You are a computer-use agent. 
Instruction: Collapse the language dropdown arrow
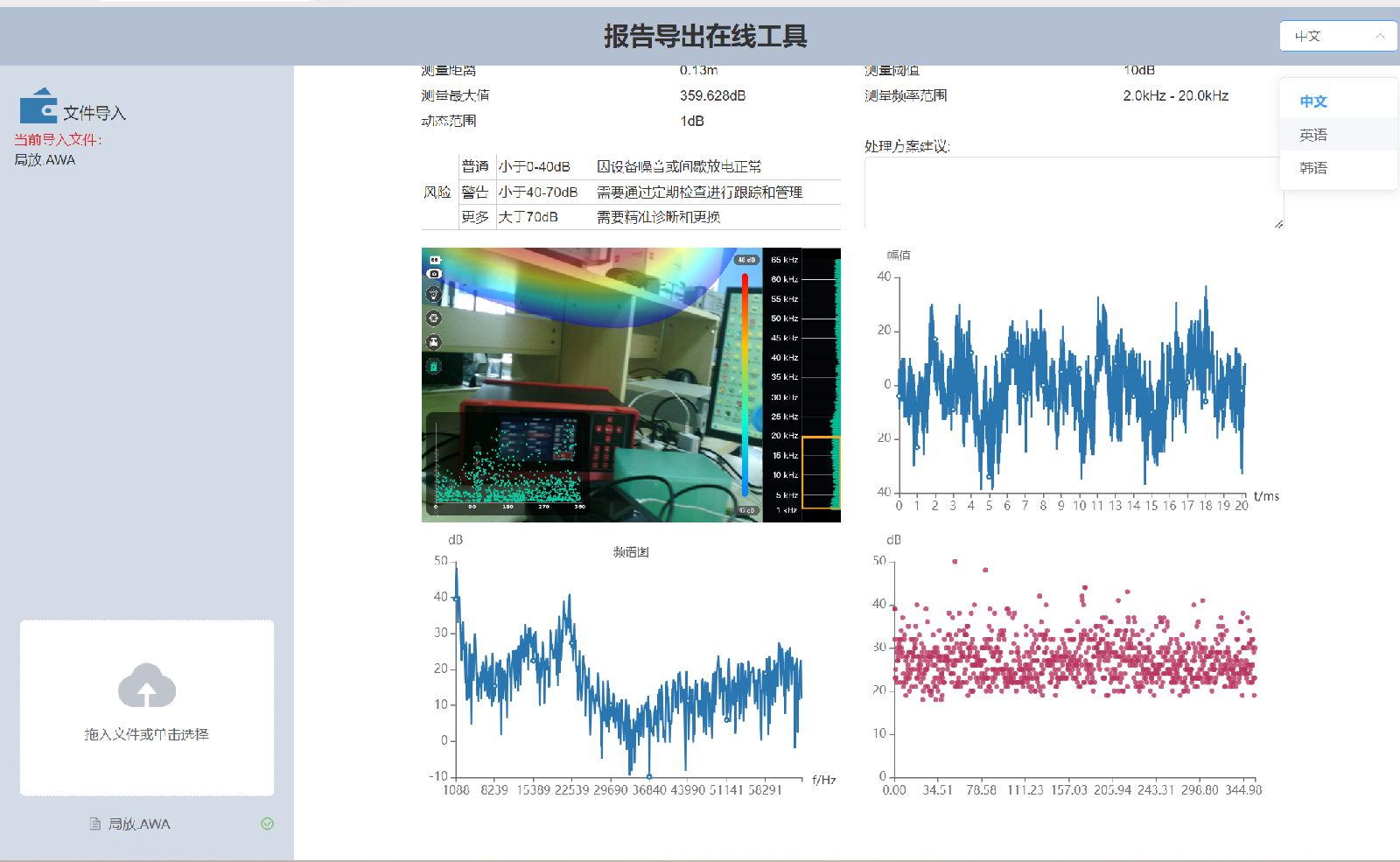click(x=1380, y=36)
